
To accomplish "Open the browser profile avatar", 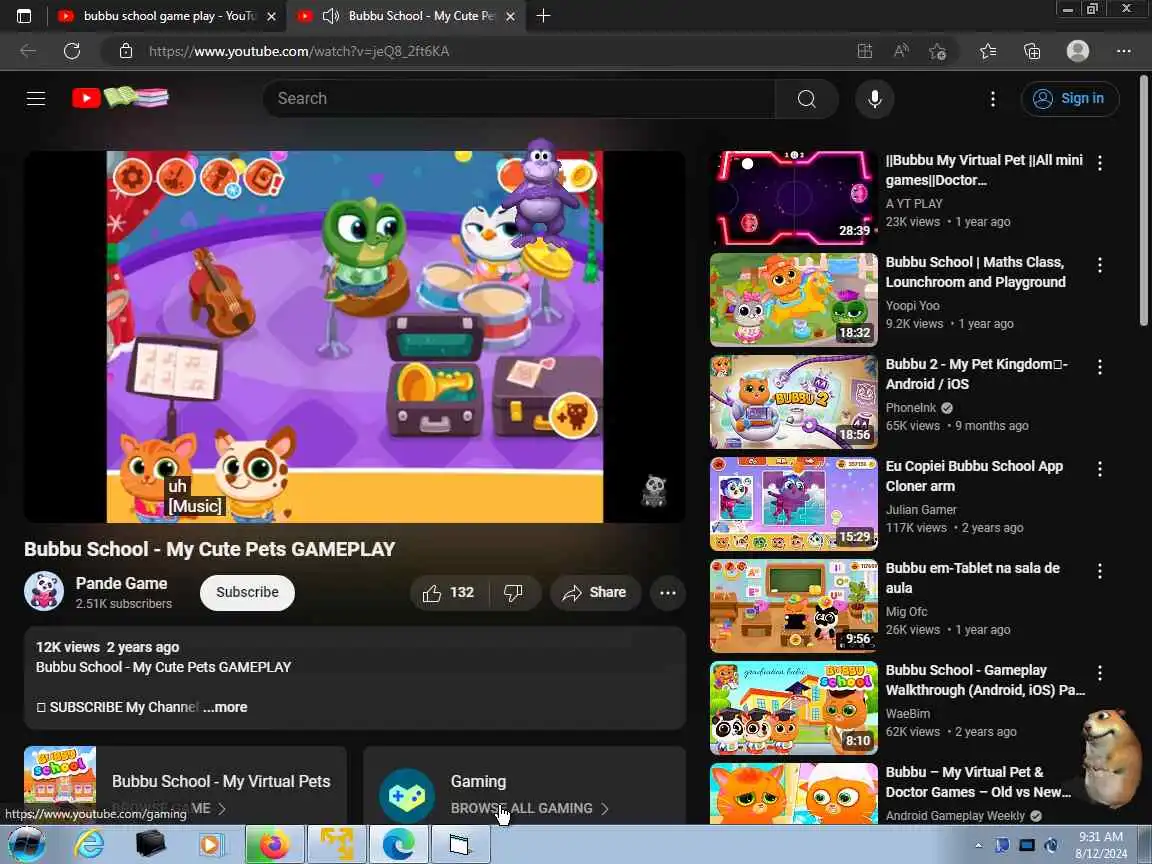I will pyautogui.click(x=1078, y=51).
